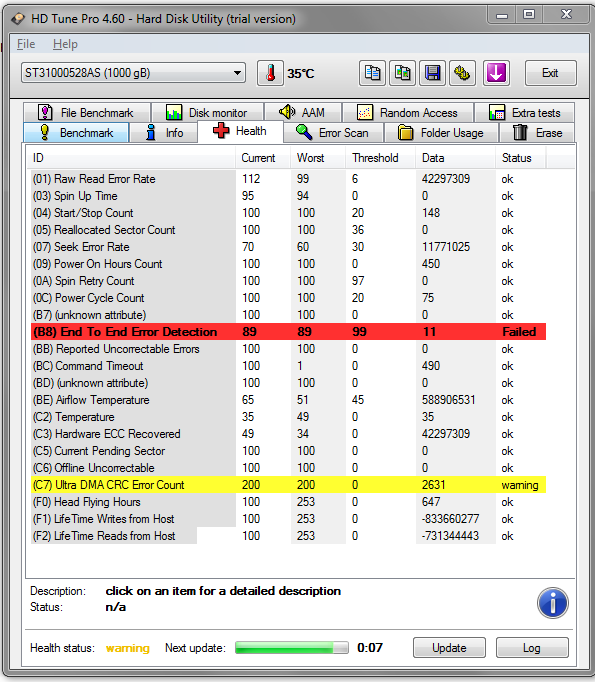Screen dimensions: 595x682
Task: Open the drive selection dropdown ST31000528AS
Action: click(x=133, y=73)
